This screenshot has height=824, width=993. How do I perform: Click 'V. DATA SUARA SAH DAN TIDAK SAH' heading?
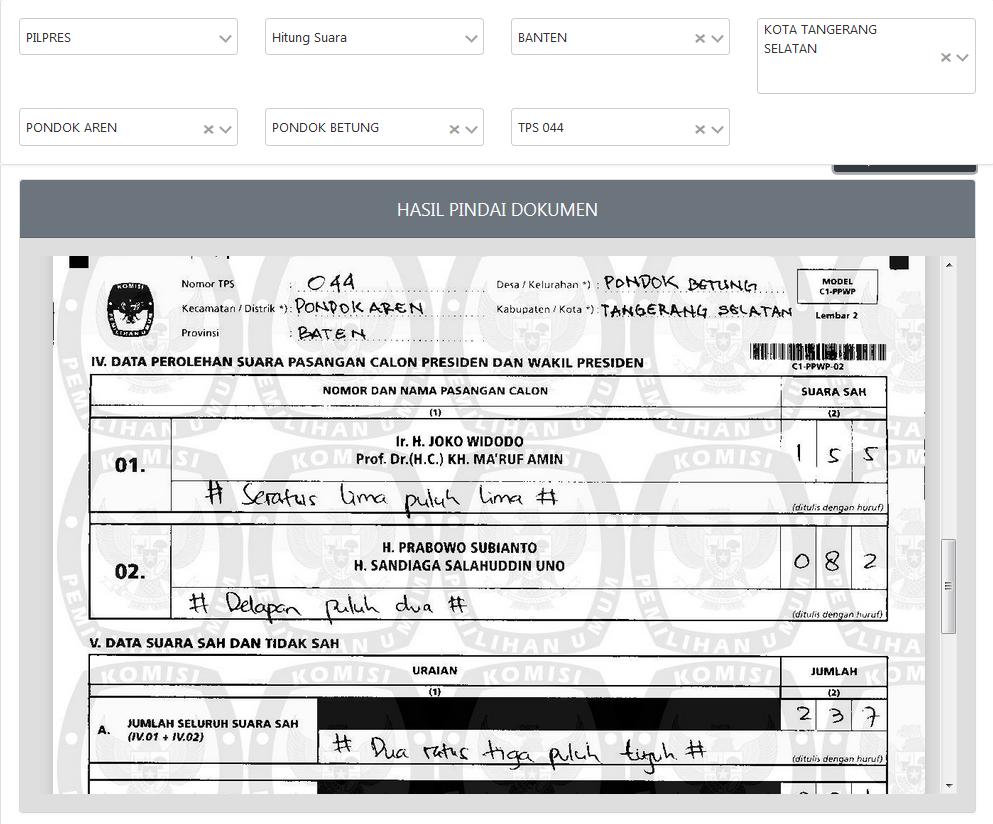tap(215, 643)
